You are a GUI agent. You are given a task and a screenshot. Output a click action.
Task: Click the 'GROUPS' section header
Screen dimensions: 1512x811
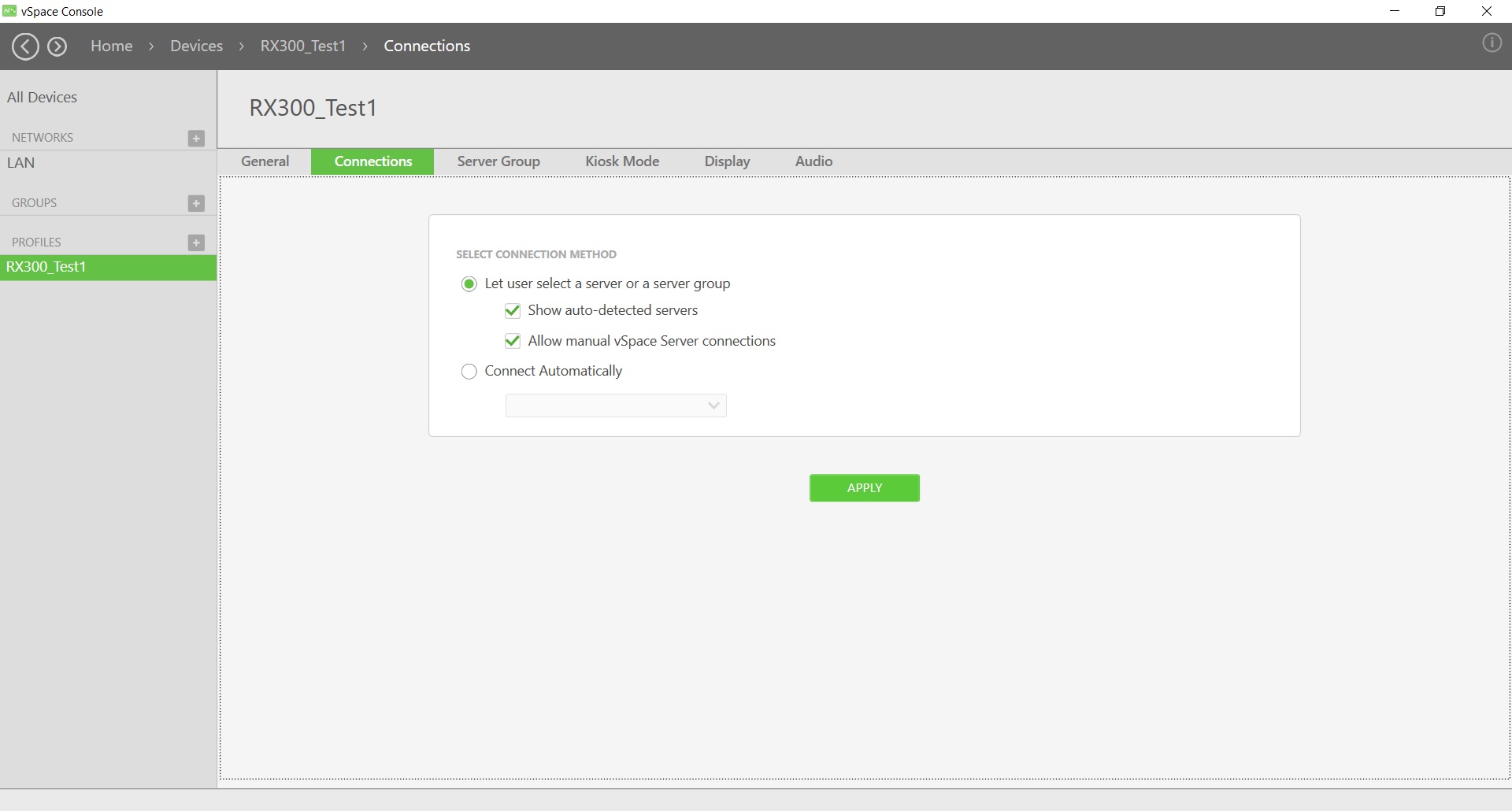pyautogui.click(x=35, y=203)
